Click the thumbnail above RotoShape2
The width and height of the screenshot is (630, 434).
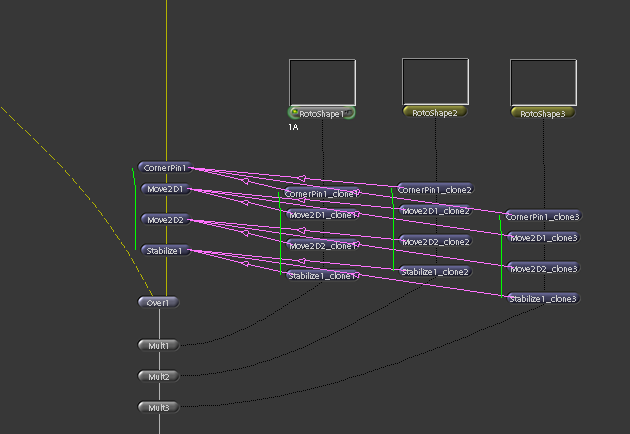point(435,80)
